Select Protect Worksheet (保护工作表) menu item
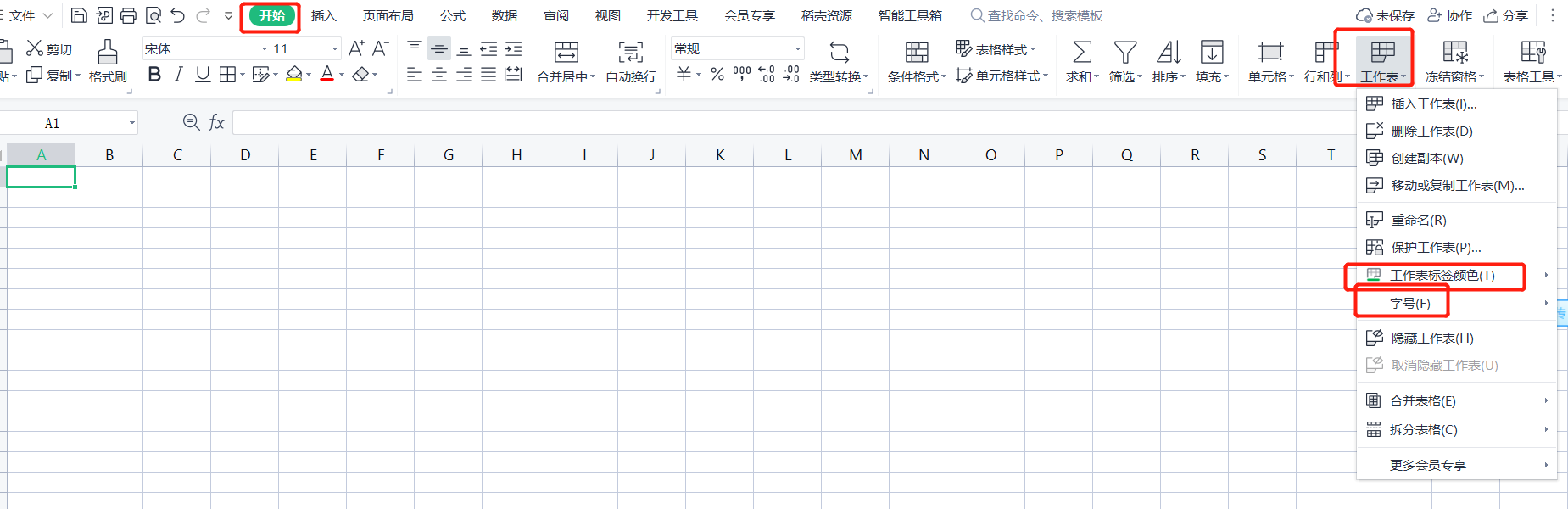The width and height of the screenshot is (1568, 509). (1457, 247)
